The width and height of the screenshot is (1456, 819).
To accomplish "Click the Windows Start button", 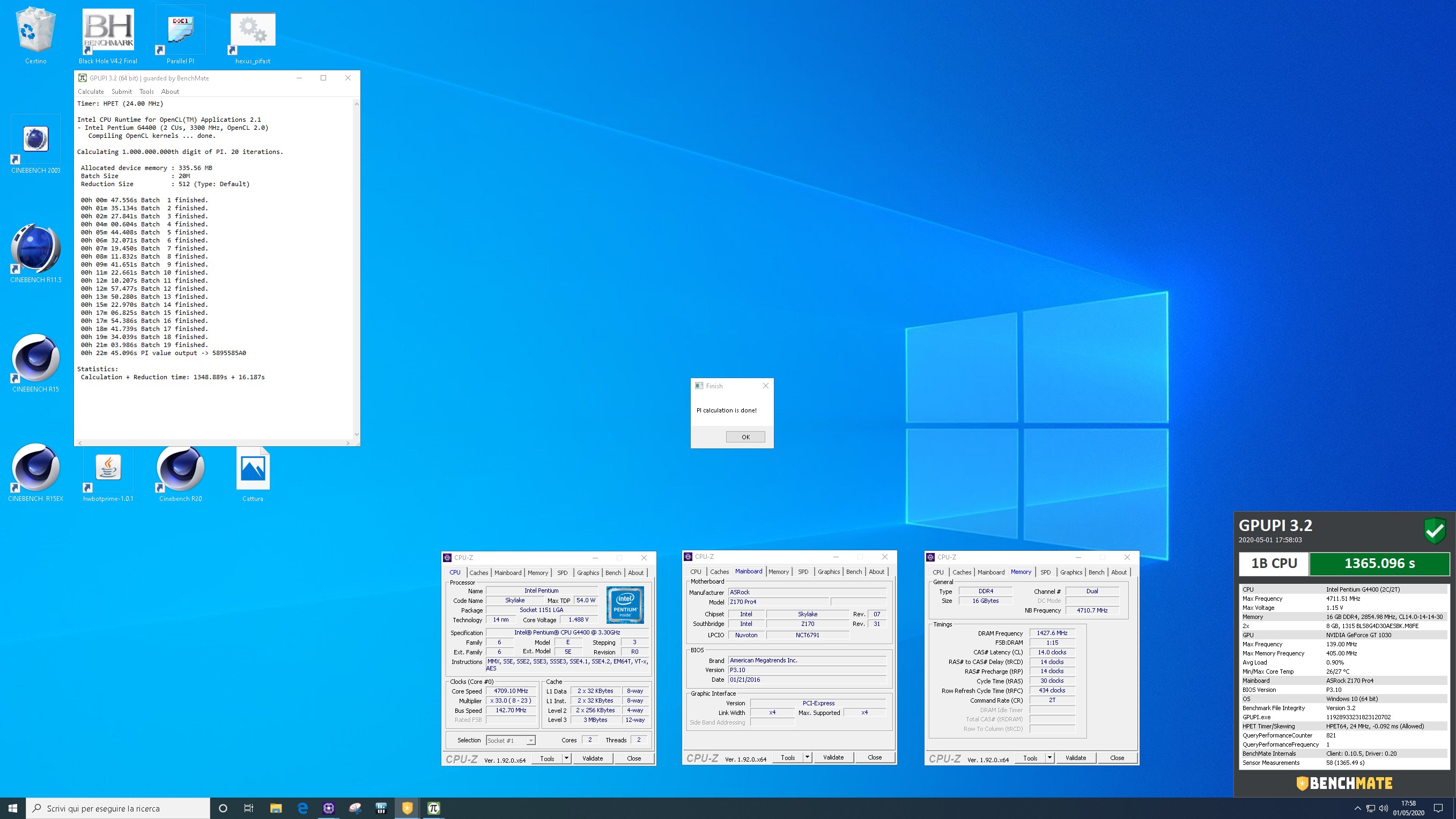I will (x=13, y=808).
